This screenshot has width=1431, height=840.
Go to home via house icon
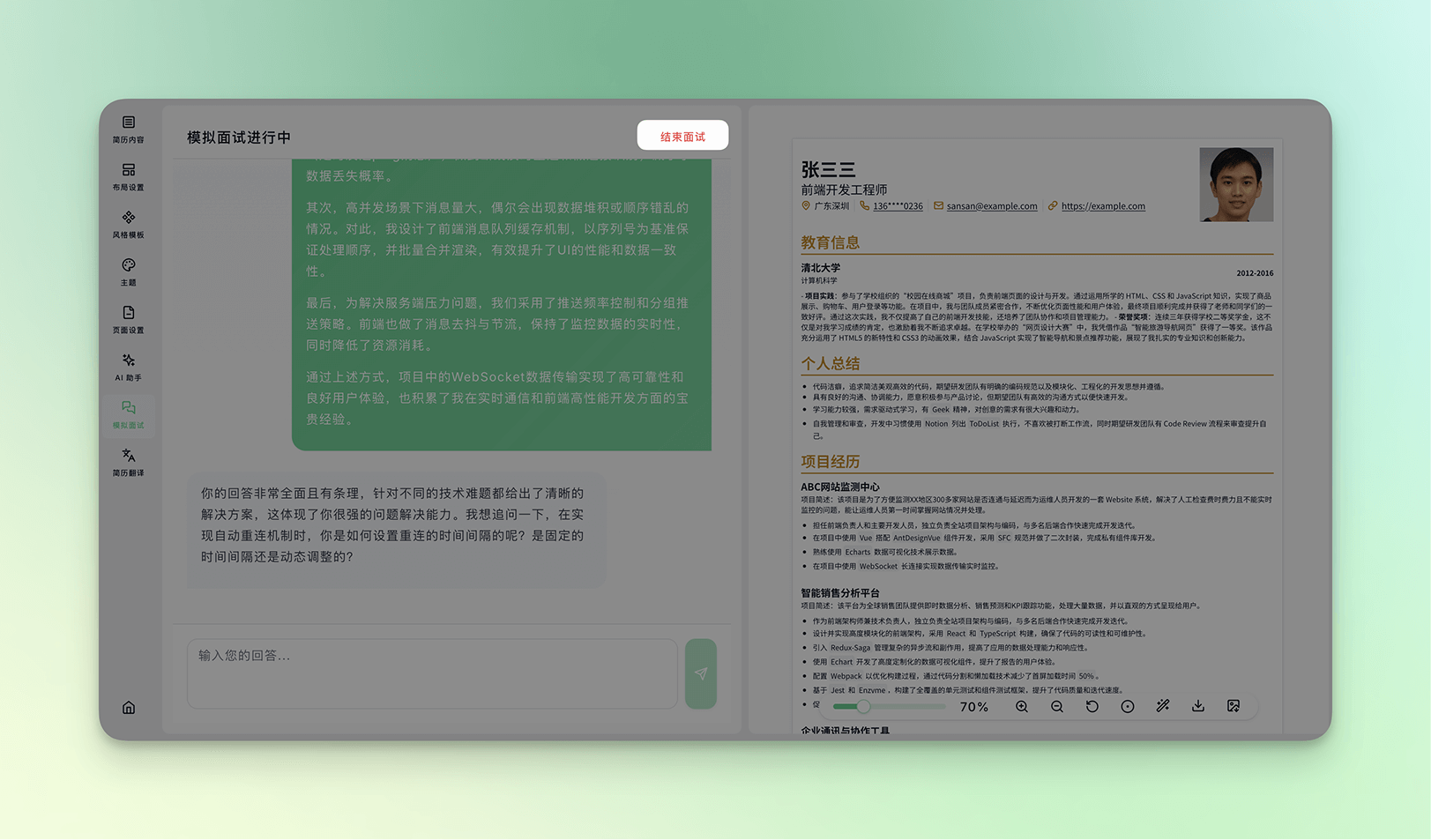pyautogui.click(x=129, y=708)
